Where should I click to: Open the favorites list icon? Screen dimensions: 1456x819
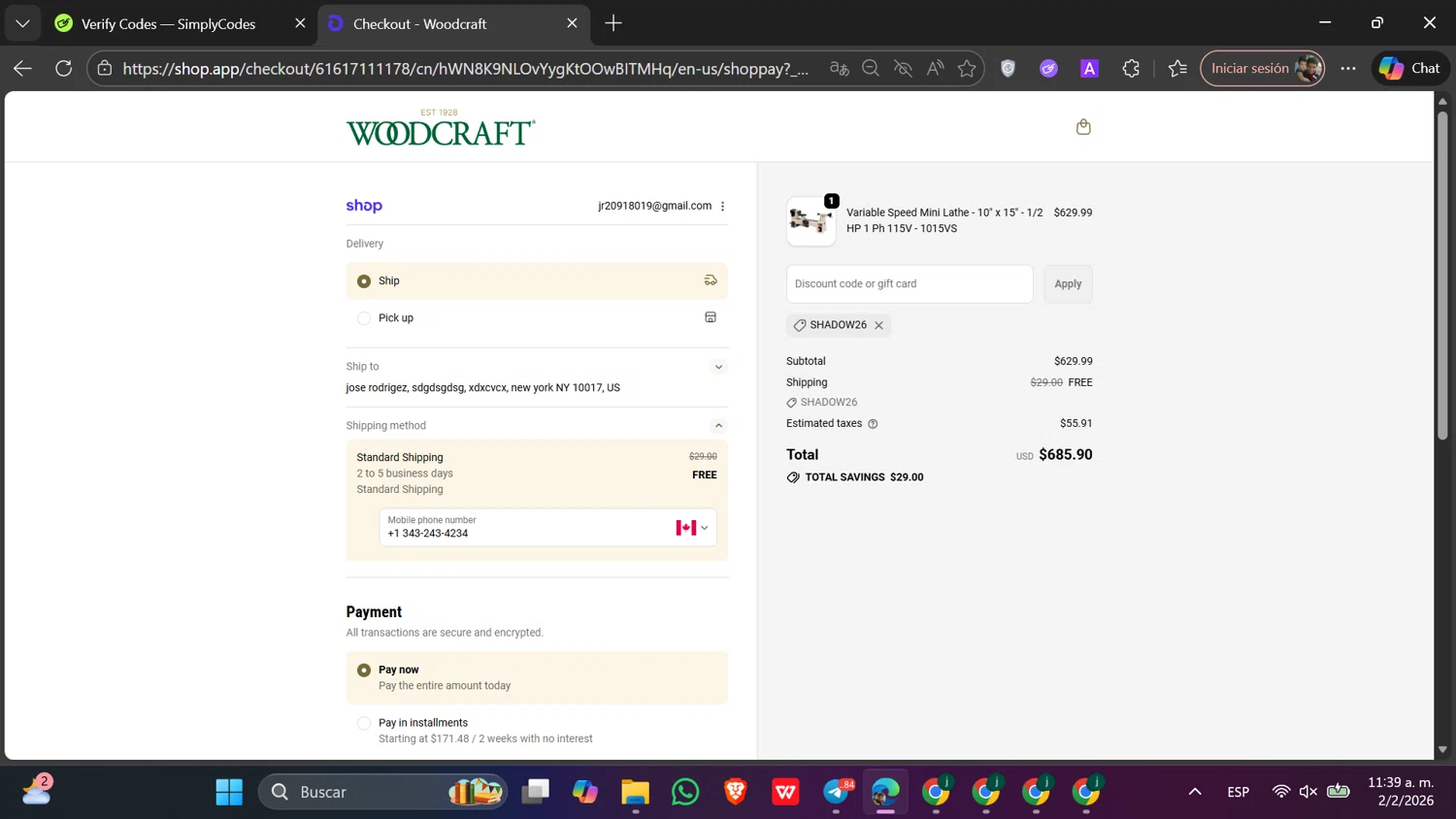1177,68
